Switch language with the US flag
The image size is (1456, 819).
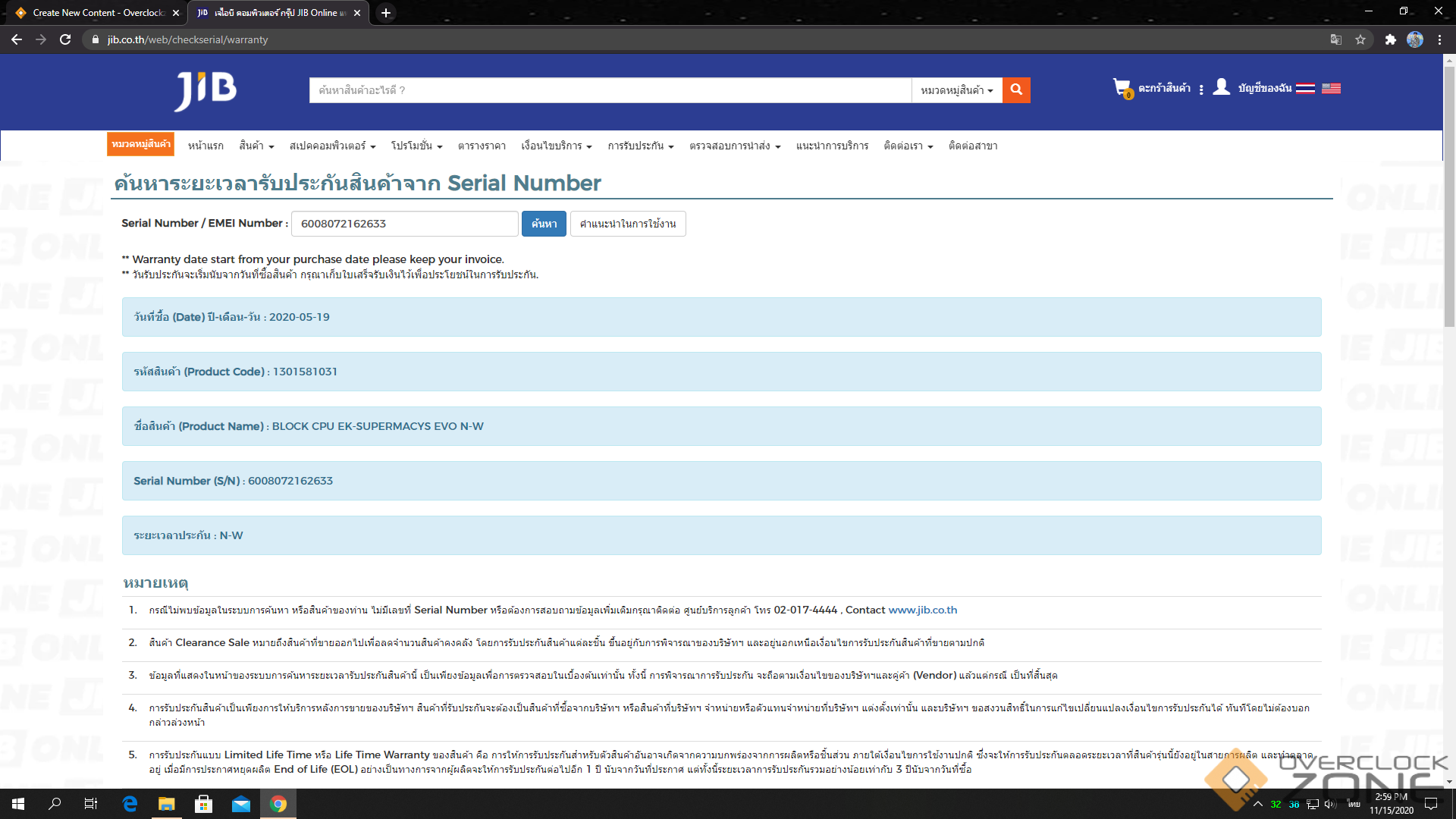[x=1331, y=89]
